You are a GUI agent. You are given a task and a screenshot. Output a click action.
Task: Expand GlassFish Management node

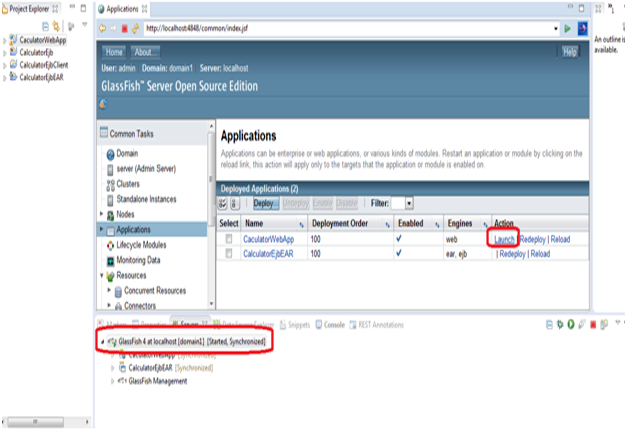tap(113, 381)
